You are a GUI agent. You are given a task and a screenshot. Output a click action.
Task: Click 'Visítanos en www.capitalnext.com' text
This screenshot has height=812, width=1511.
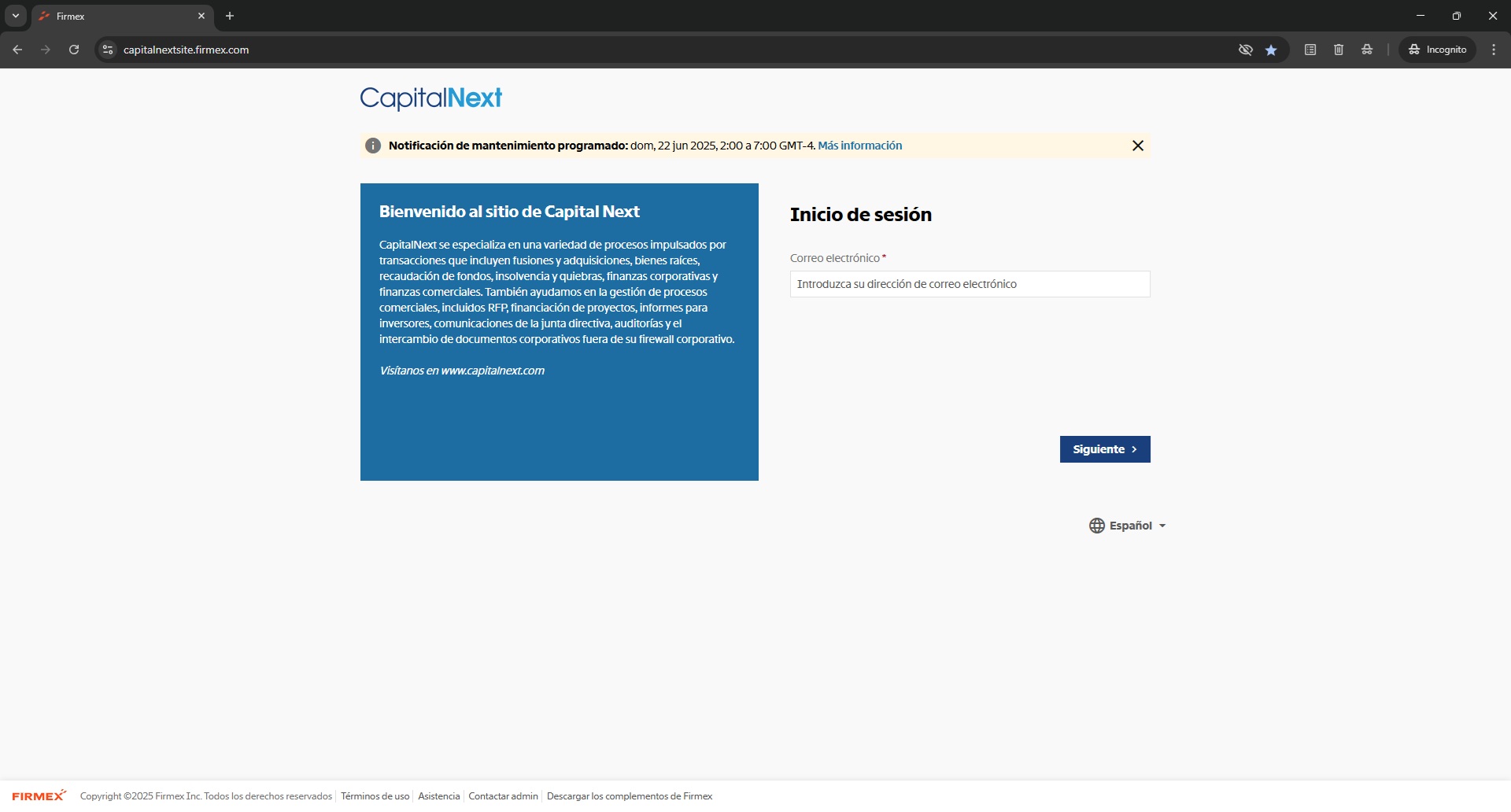[x=462, y=371]
